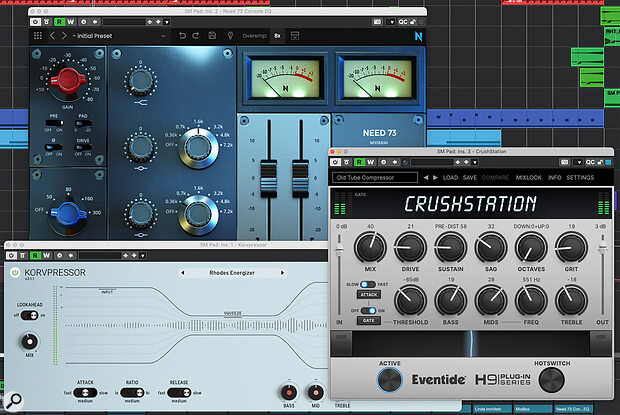Image resolution: width=620 pixels, height=415 pixels.
Task: Click the CrushStation DRIVE knob
Action: (x=410, y=247)
